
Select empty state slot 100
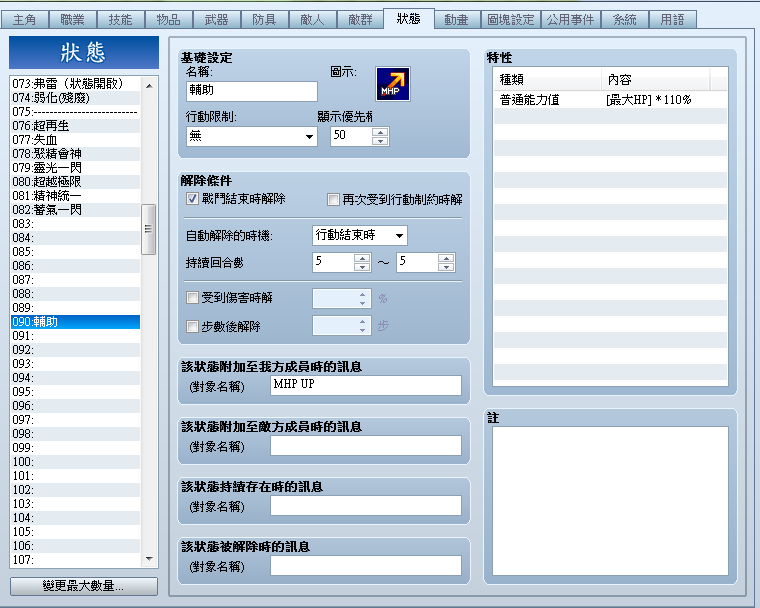(76, 462)
